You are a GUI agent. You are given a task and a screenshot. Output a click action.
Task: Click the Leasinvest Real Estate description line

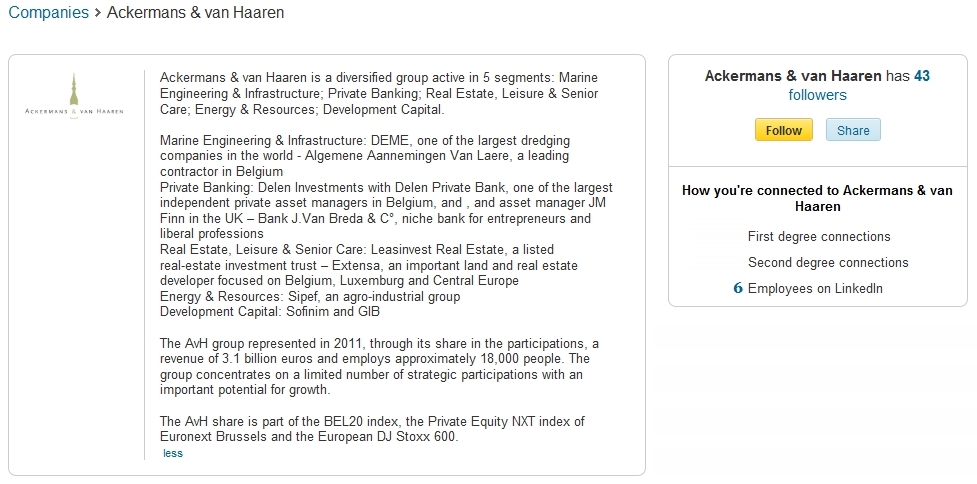tap(357, 249)
